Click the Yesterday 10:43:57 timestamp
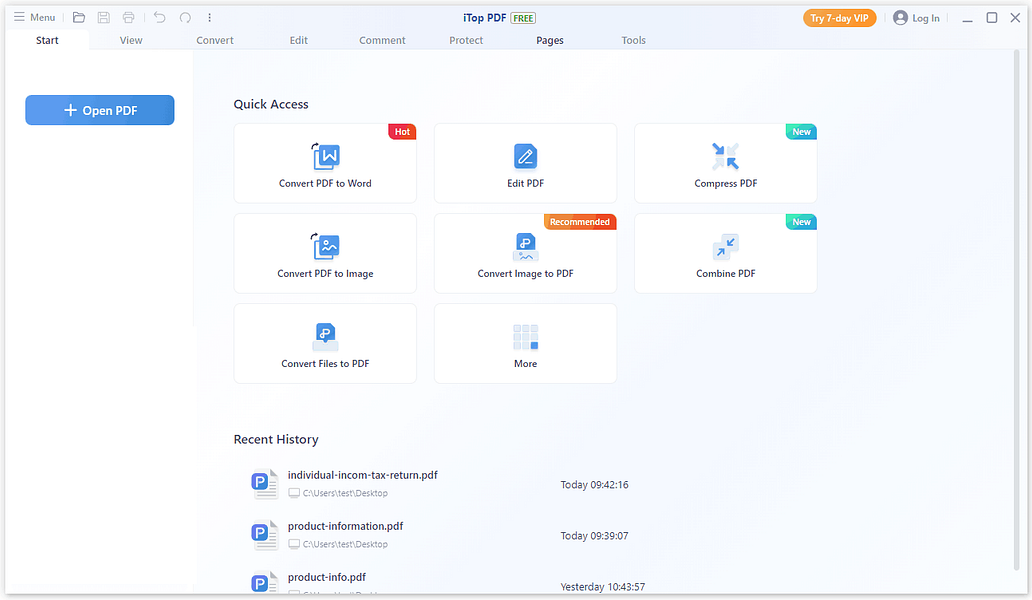 coord(602,587)
